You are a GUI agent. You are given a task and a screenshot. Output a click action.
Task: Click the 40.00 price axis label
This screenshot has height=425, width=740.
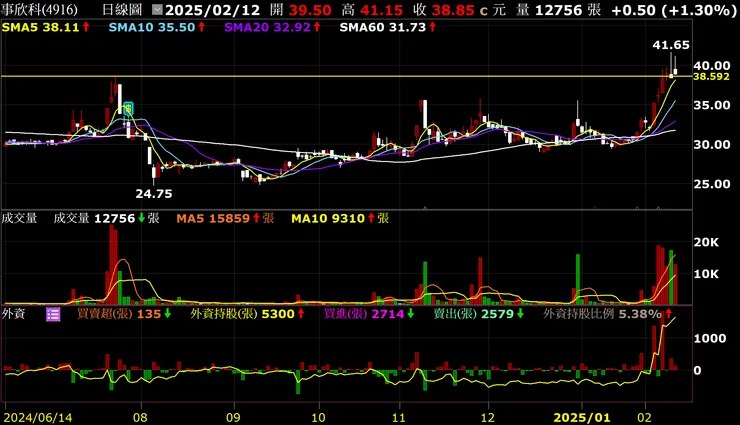[x=712, y=66]
